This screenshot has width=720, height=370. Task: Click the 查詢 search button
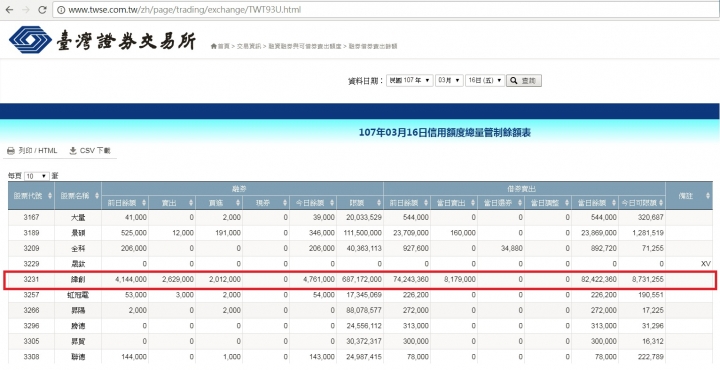pos(524,81)
